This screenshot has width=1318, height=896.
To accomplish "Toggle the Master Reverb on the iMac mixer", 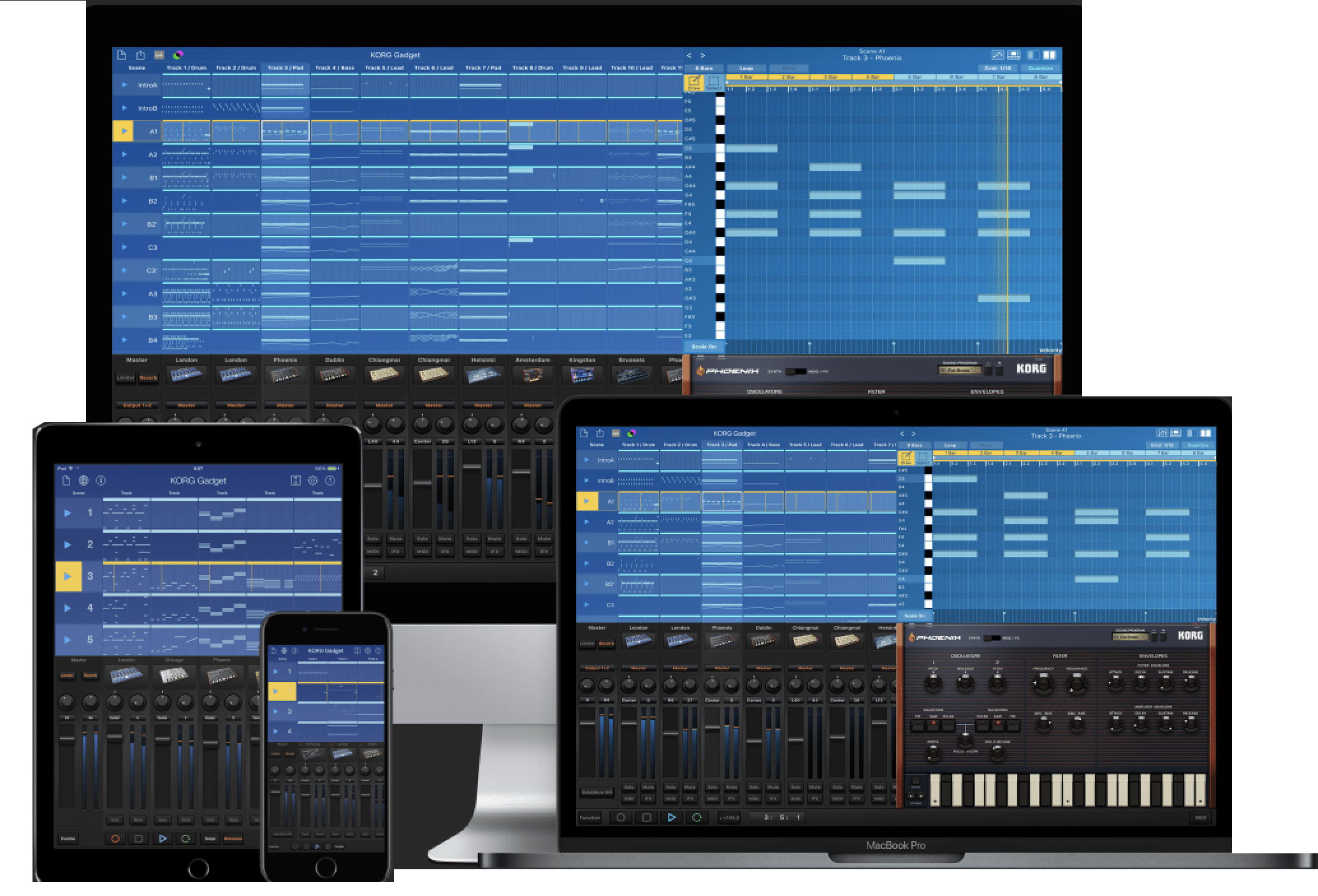I will coord(148,378).
